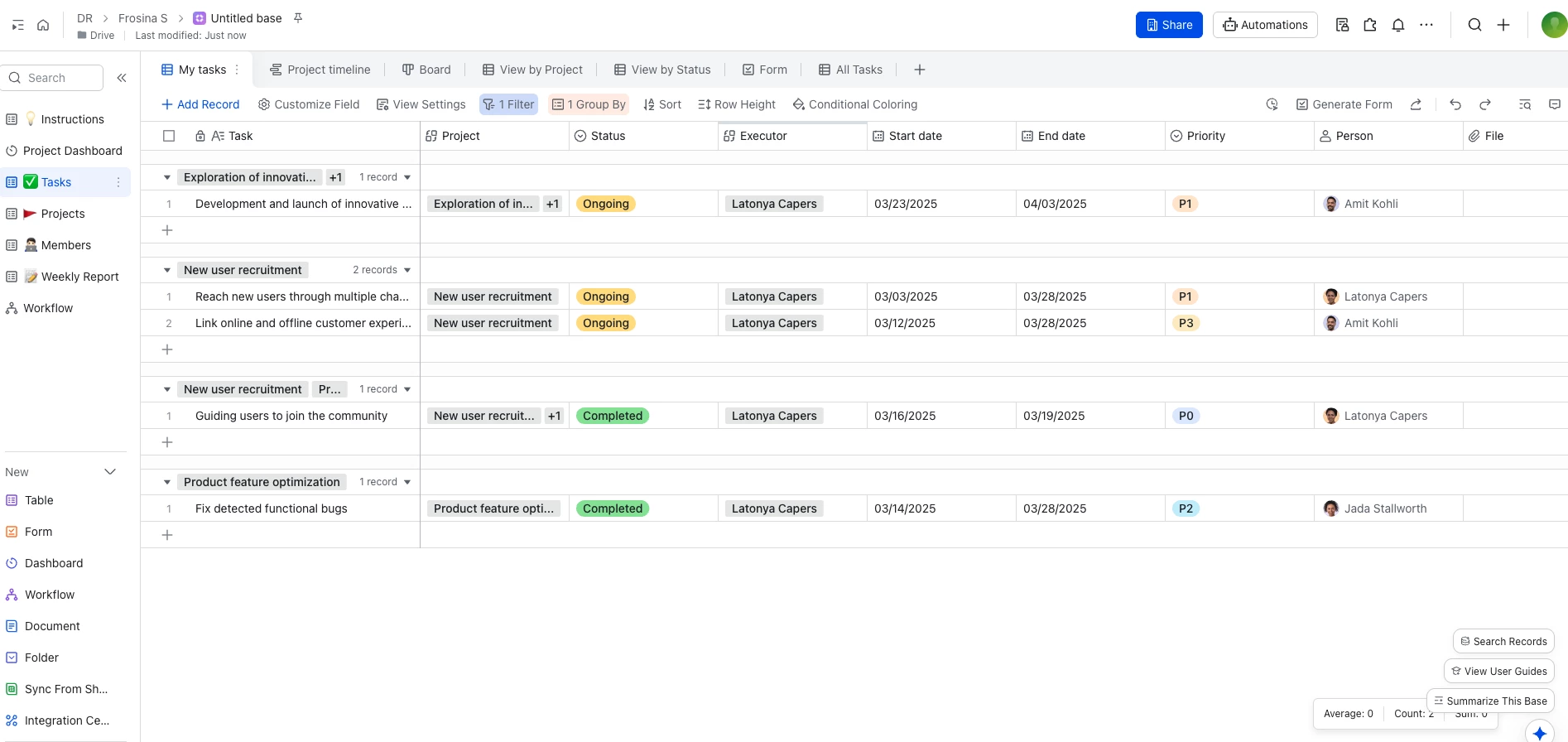Screen dimensions: 1568x742
Task: Click the P0 priority tag
Action: coord(1186,416)
